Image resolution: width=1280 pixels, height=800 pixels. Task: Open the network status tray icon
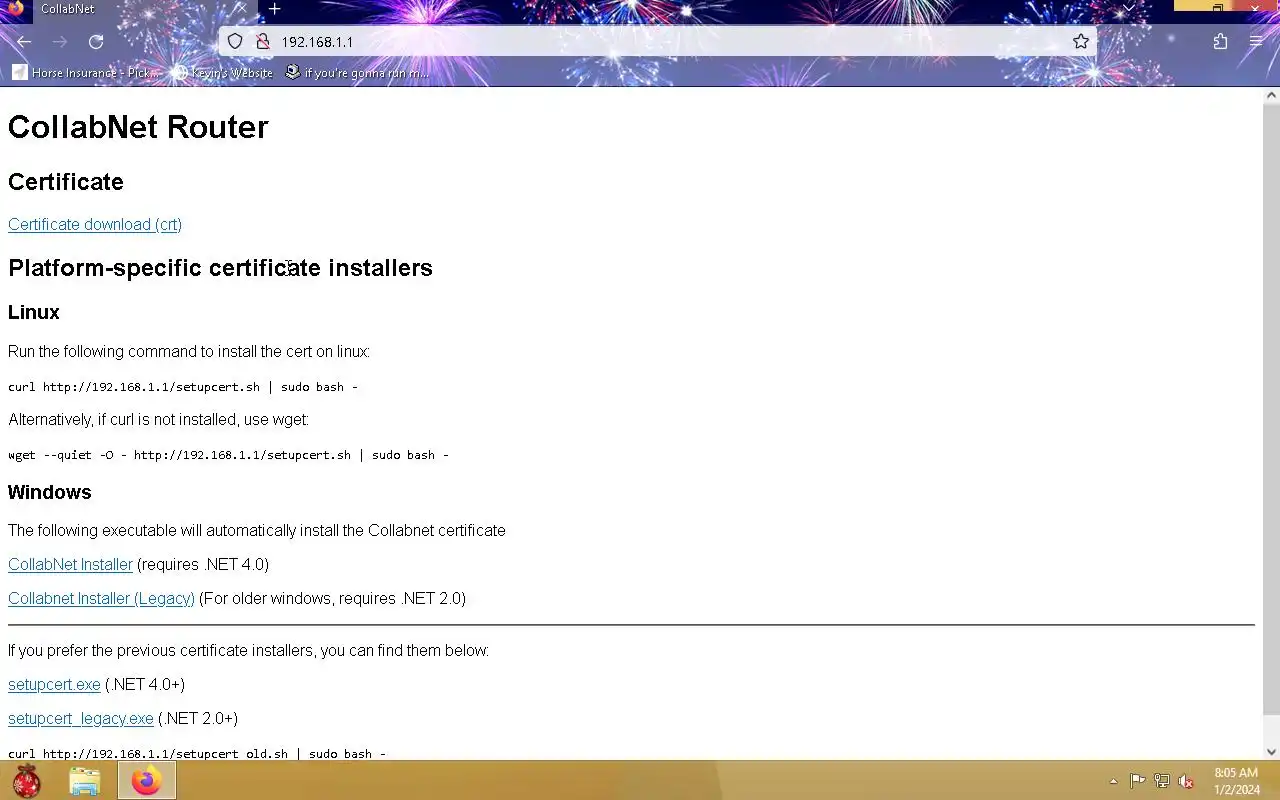1162,781
